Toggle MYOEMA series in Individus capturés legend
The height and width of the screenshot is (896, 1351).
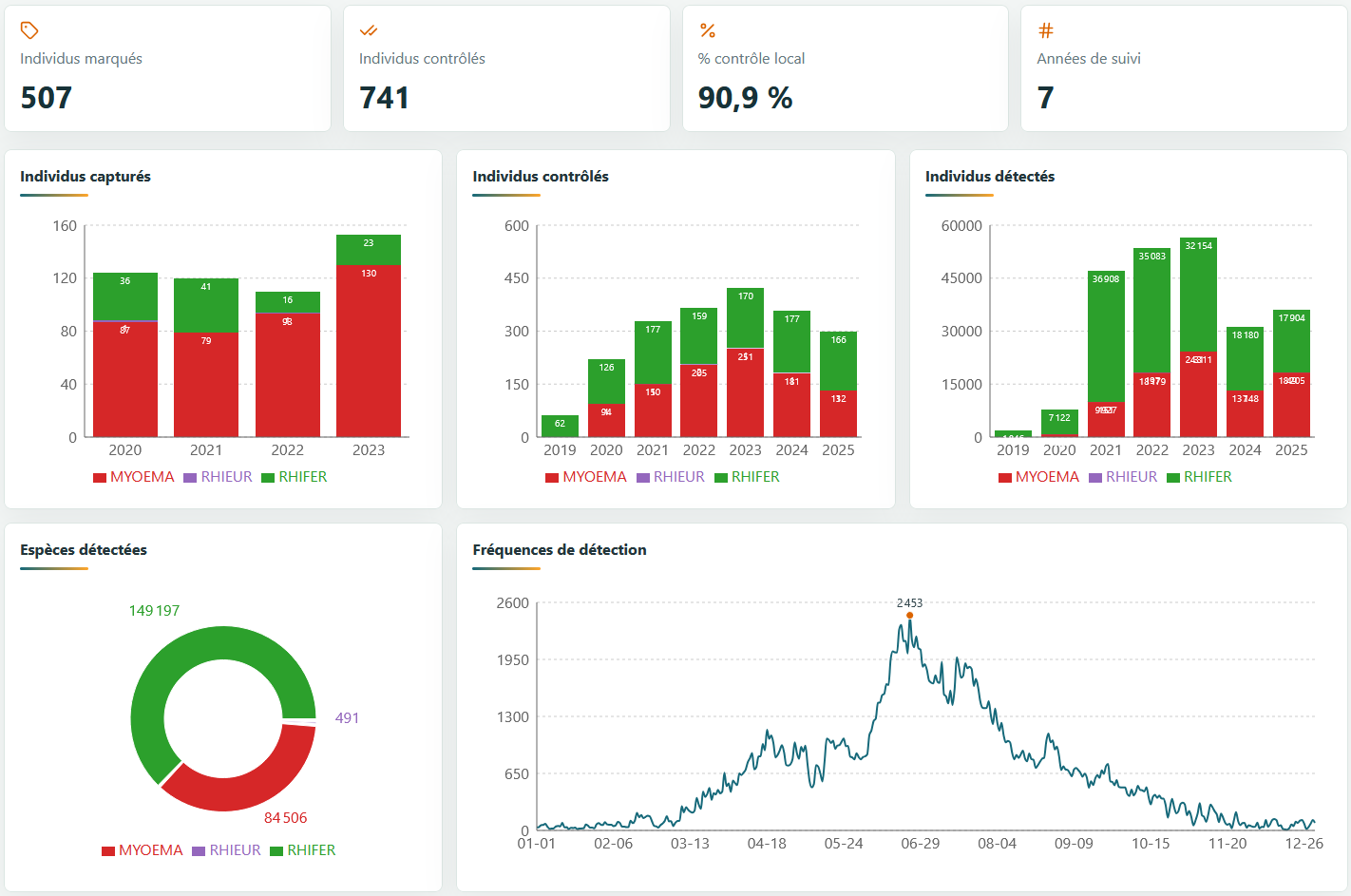[134, 477]
